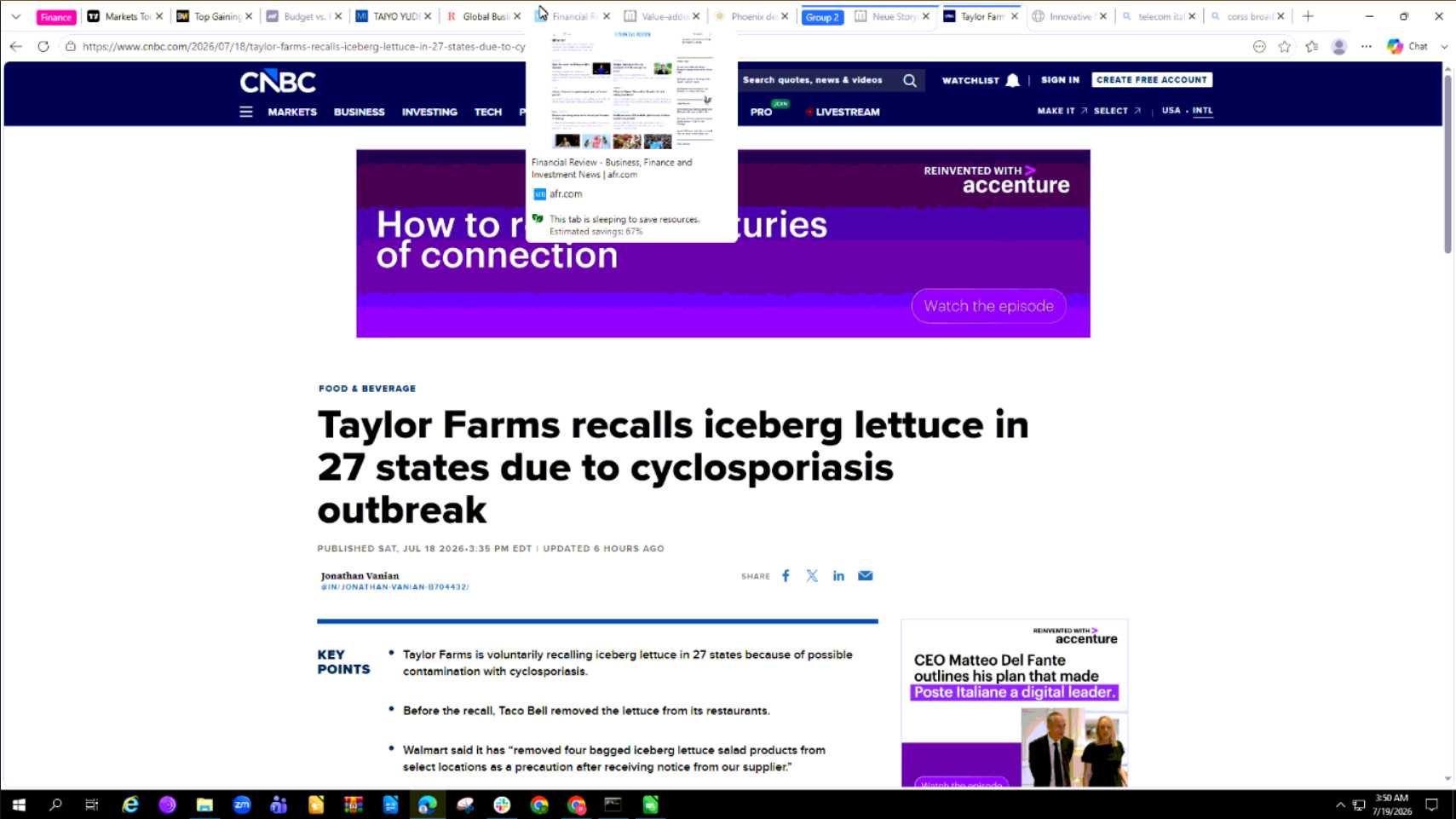Viewport: 1456px width, 819px height.
Task: Open the terminal from taskbar
Action: 613,805
